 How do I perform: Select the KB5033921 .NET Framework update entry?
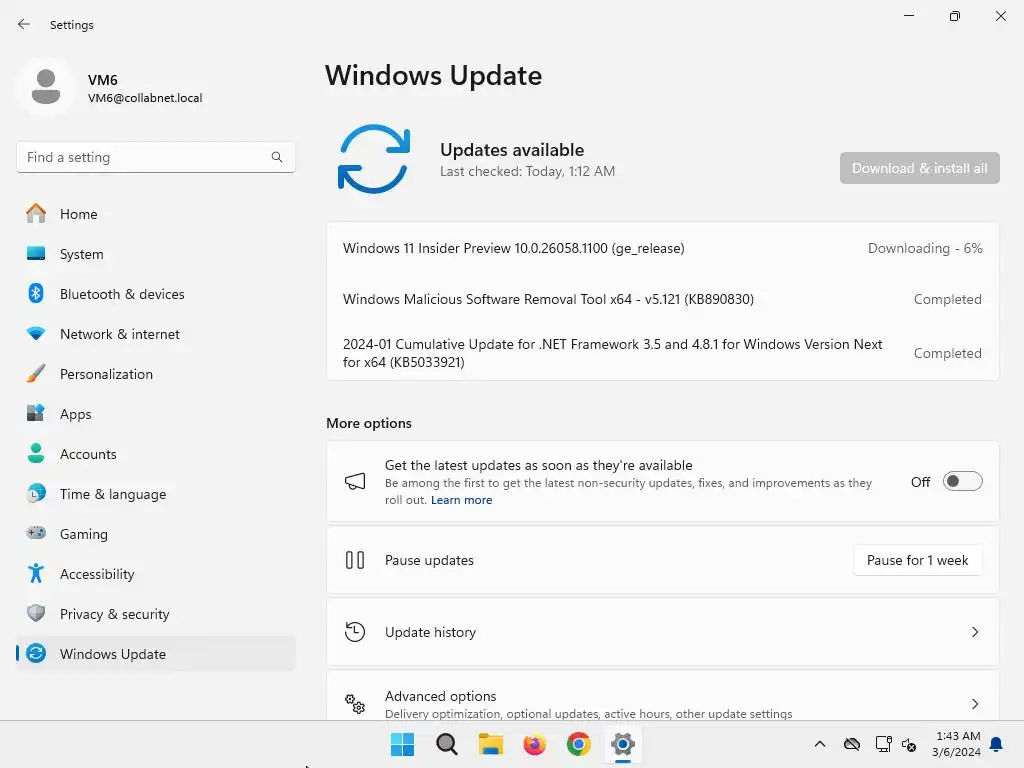(x=663, y=353)
